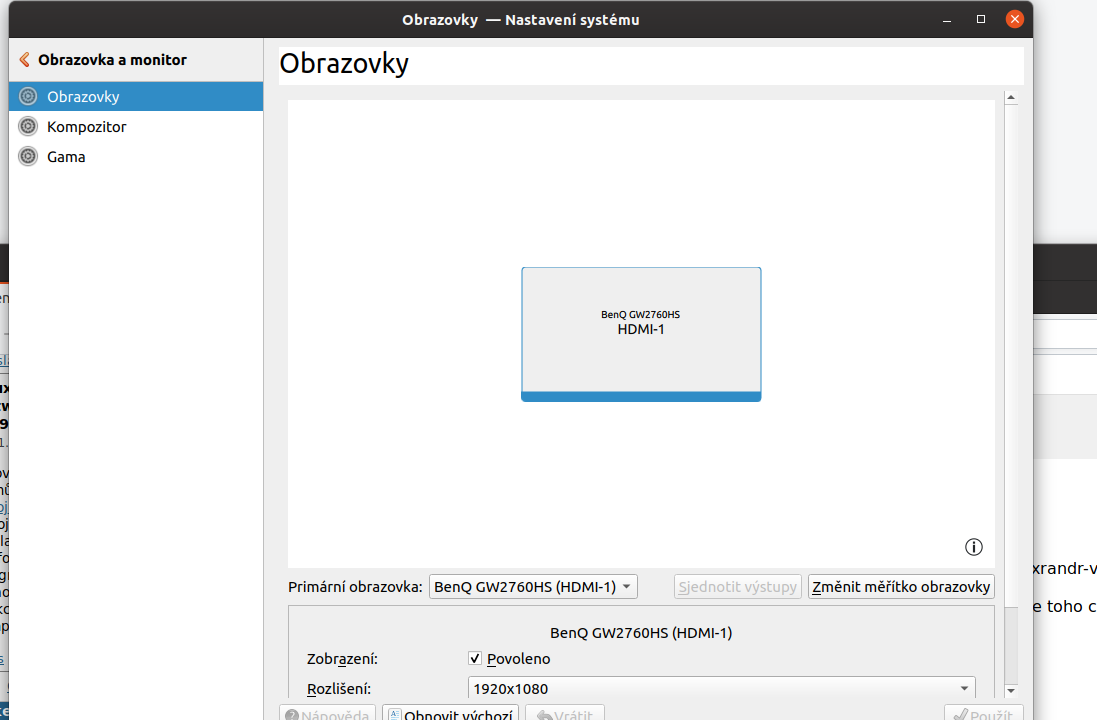Click the Změnit měřítko obrazovky button
Viewport: 1097px width, 720px height.
pos(901,587)
